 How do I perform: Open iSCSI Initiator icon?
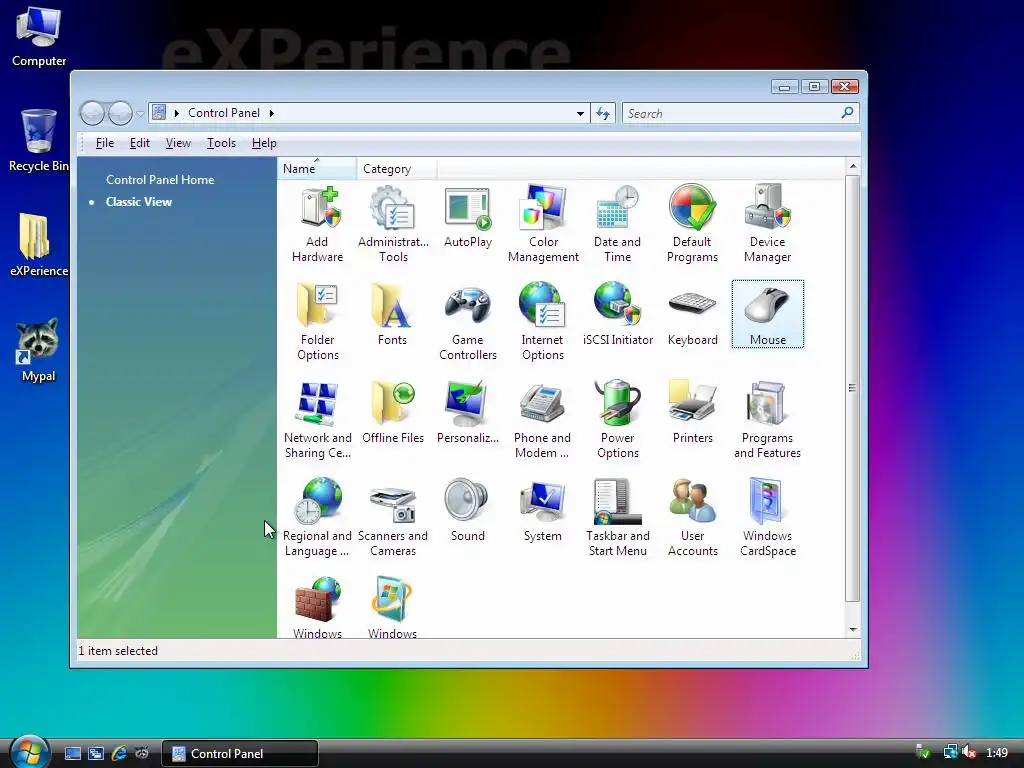618,314
